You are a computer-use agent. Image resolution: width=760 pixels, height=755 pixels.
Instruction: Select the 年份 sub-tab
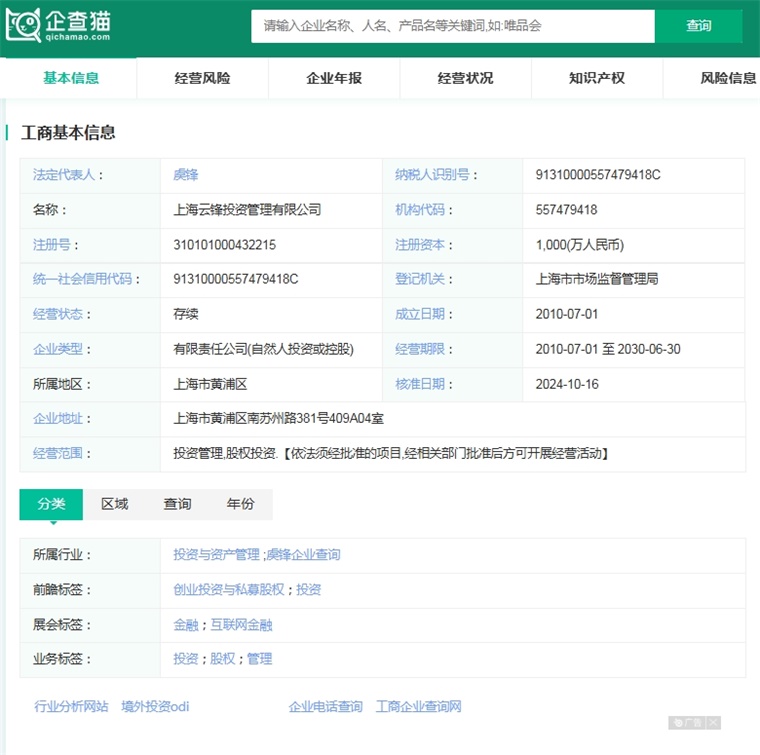(x=240, y=504)
